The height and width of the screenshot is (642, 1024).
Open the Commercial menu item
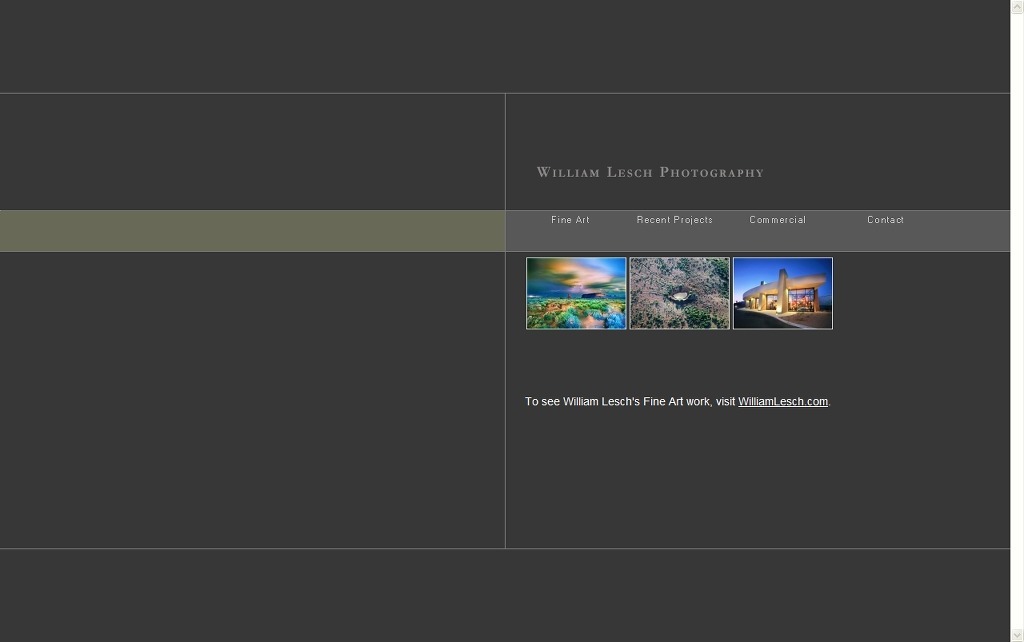coord(777,220)
